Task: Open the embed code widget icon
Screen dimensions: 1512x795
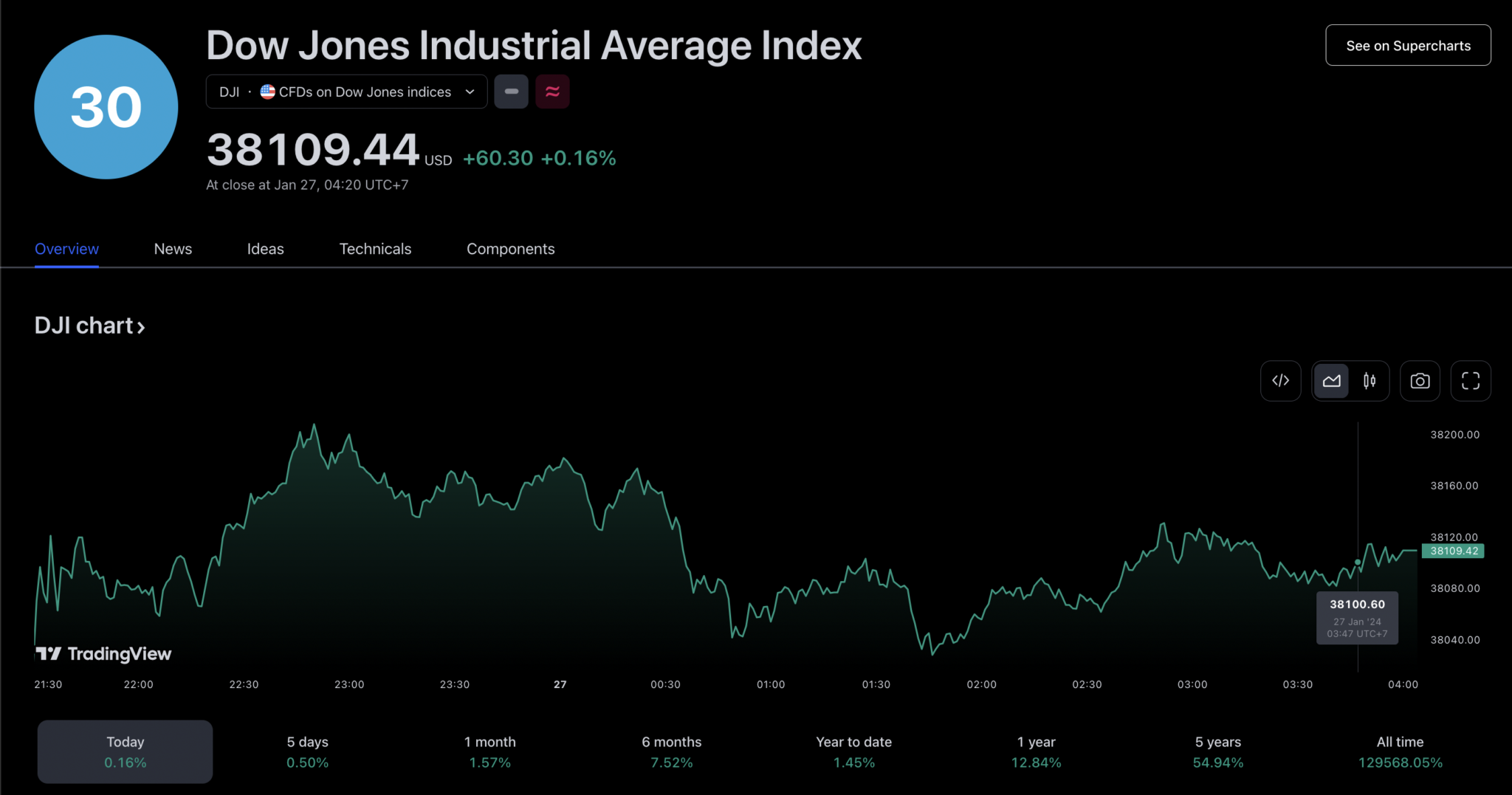Action: click(x=1281, y=381)
